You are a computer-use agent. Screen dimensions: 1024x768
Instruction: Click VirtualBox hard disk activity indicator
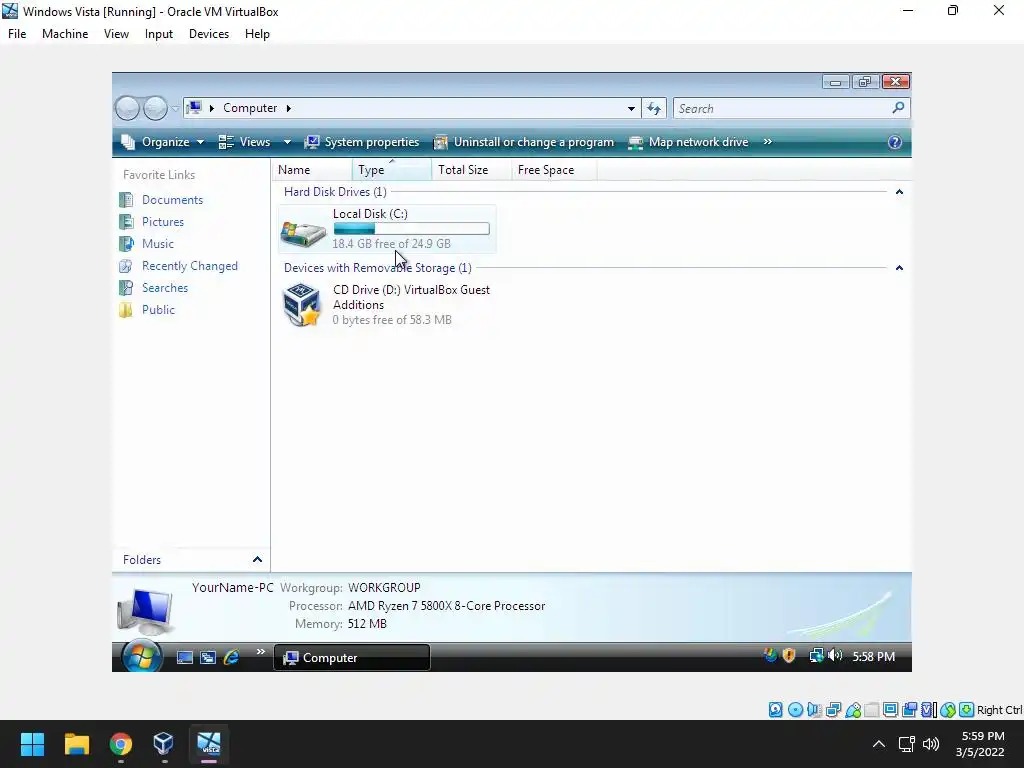776,710
